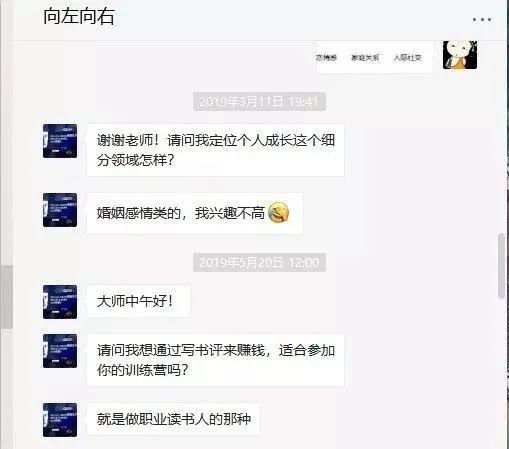
Task: Click the chat scrollbar thumb on right
Action: click(x=501, y=266)
